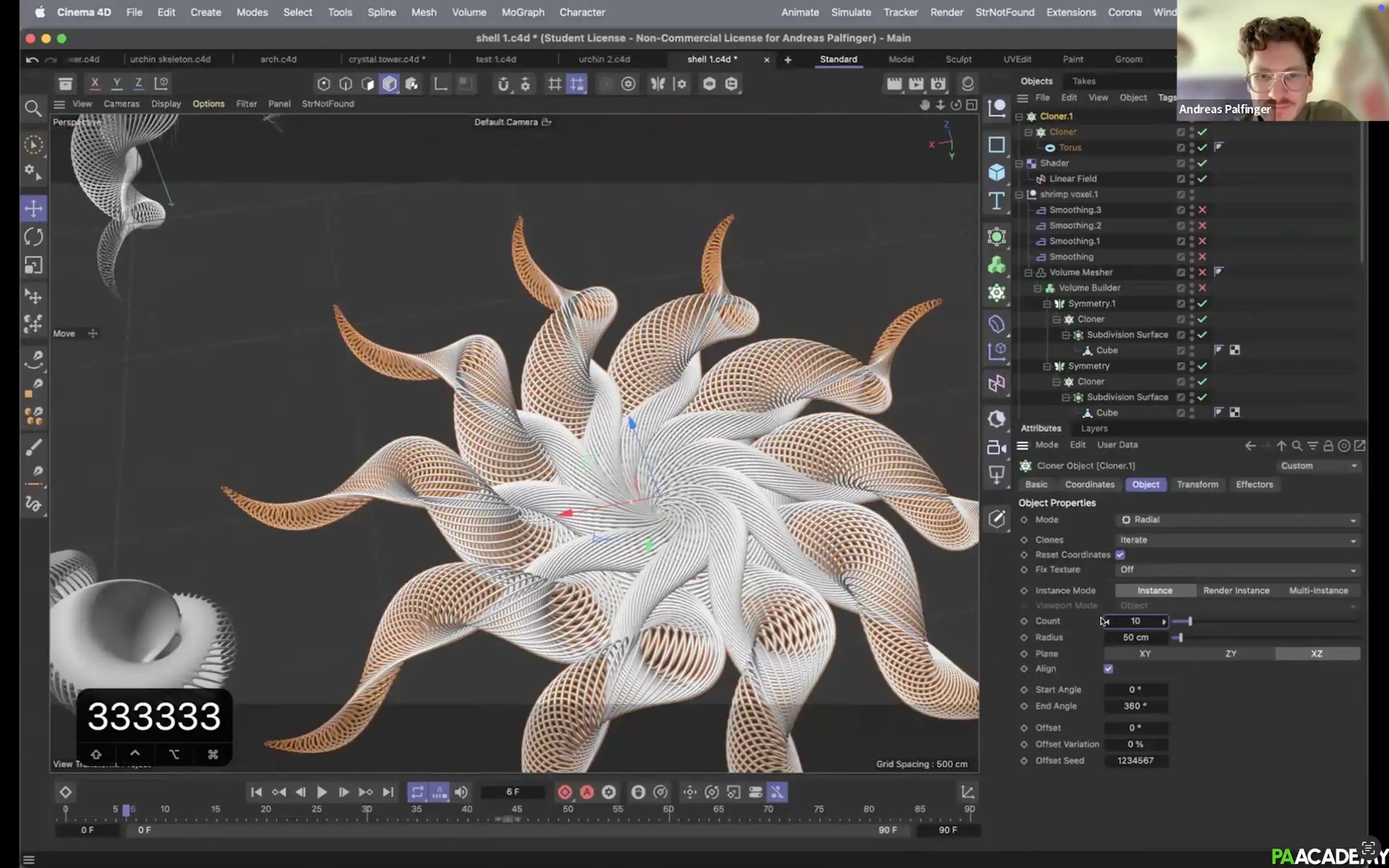Image resolution: width=1389 pixels, height=868 pixels.
Task: Toggle the Torus enable checkmark
Action: click(x=1202, y=148)
